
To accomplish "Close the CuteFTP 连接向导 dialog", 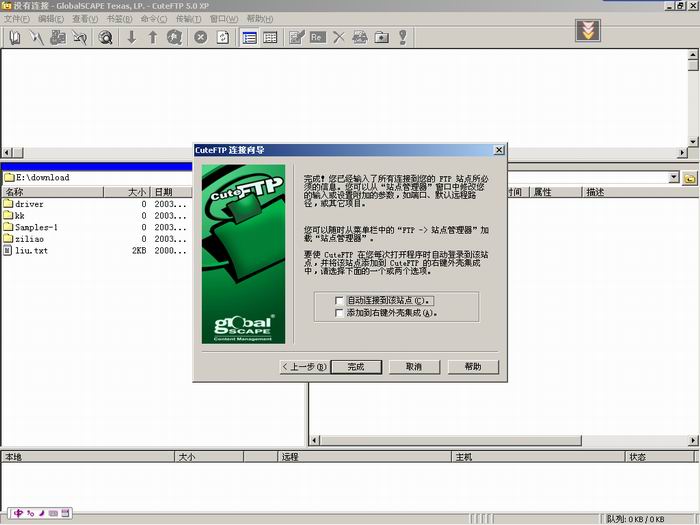I will click(x=499, y=150).
